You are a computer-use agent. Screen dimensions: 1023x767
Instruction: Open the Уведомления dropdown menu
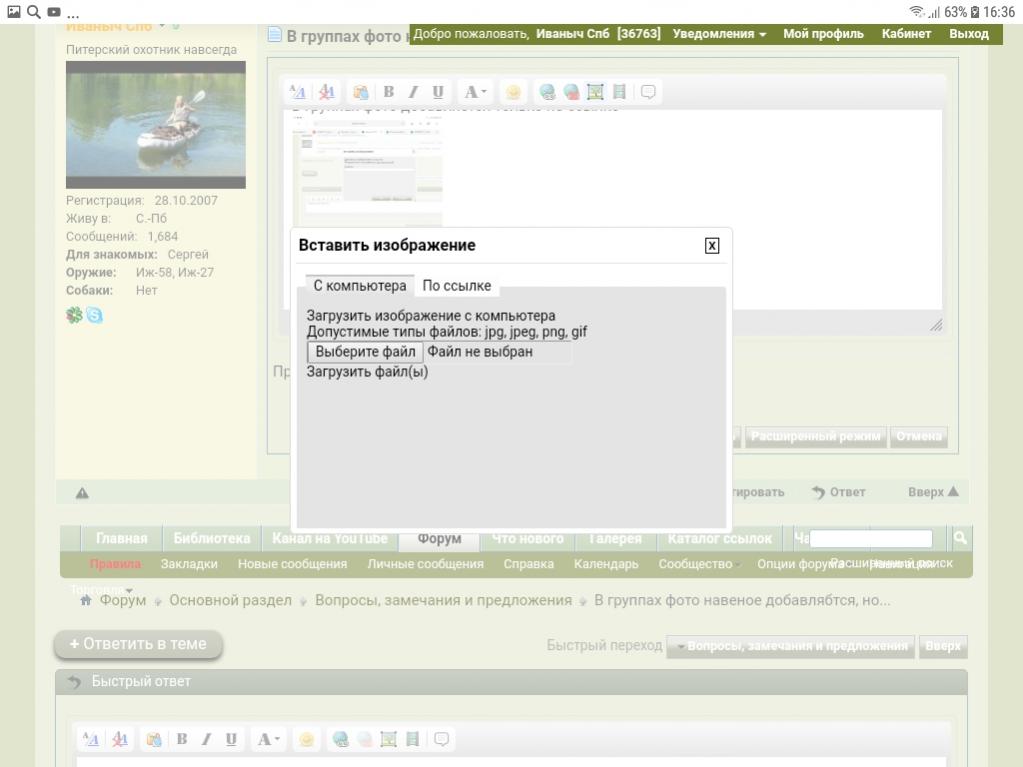click(719, 34)
